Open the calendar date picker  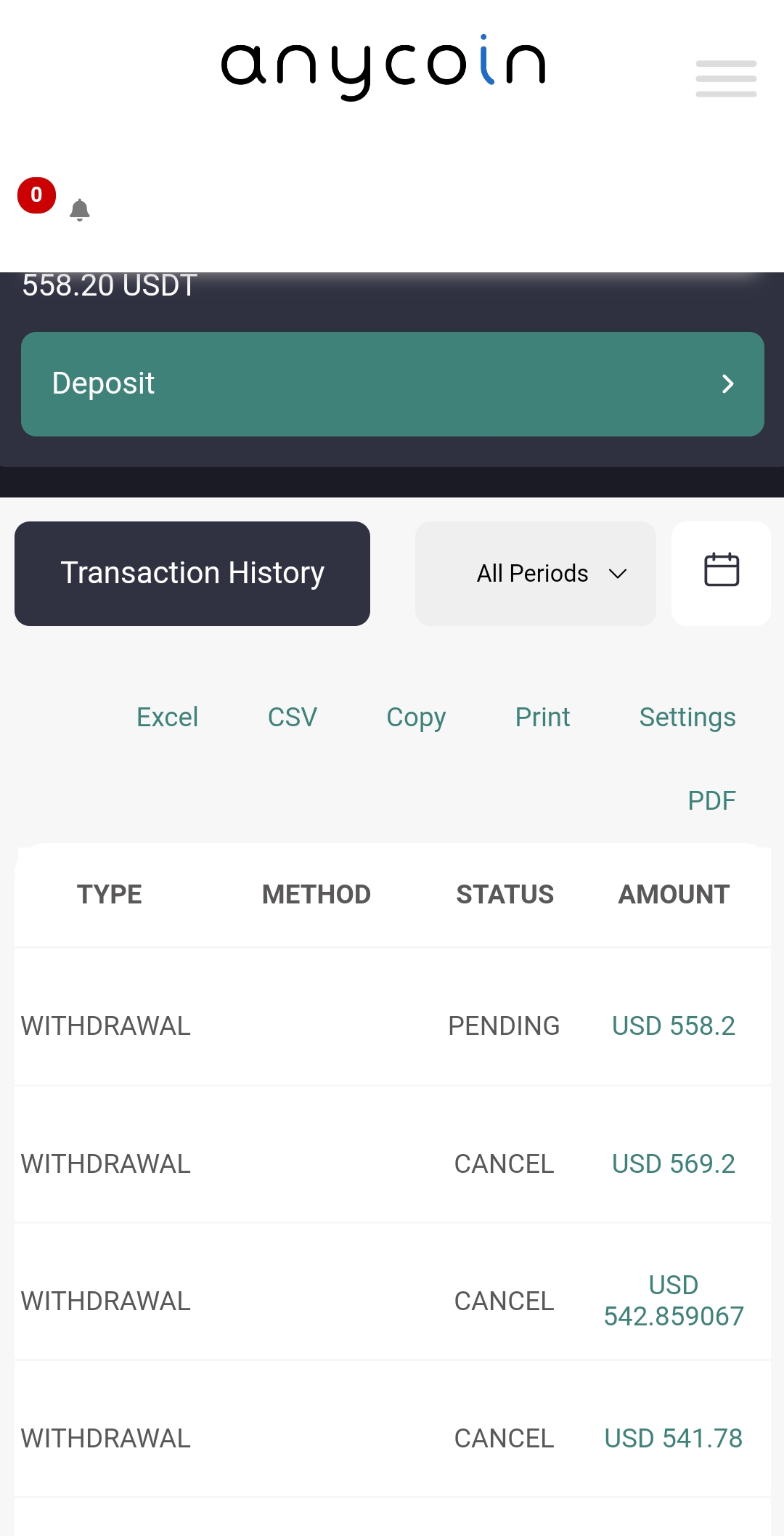click(722, 573)
